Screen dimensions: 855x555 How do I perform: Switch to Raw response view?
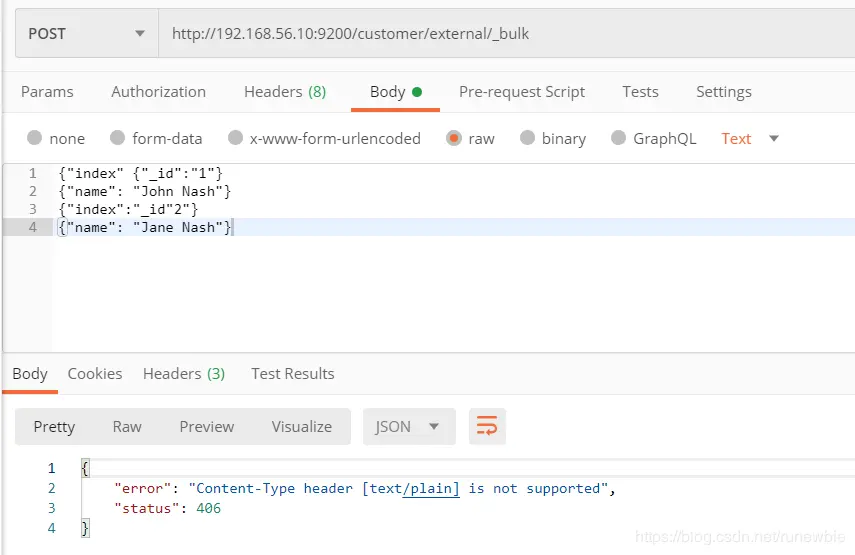(127, 426)
